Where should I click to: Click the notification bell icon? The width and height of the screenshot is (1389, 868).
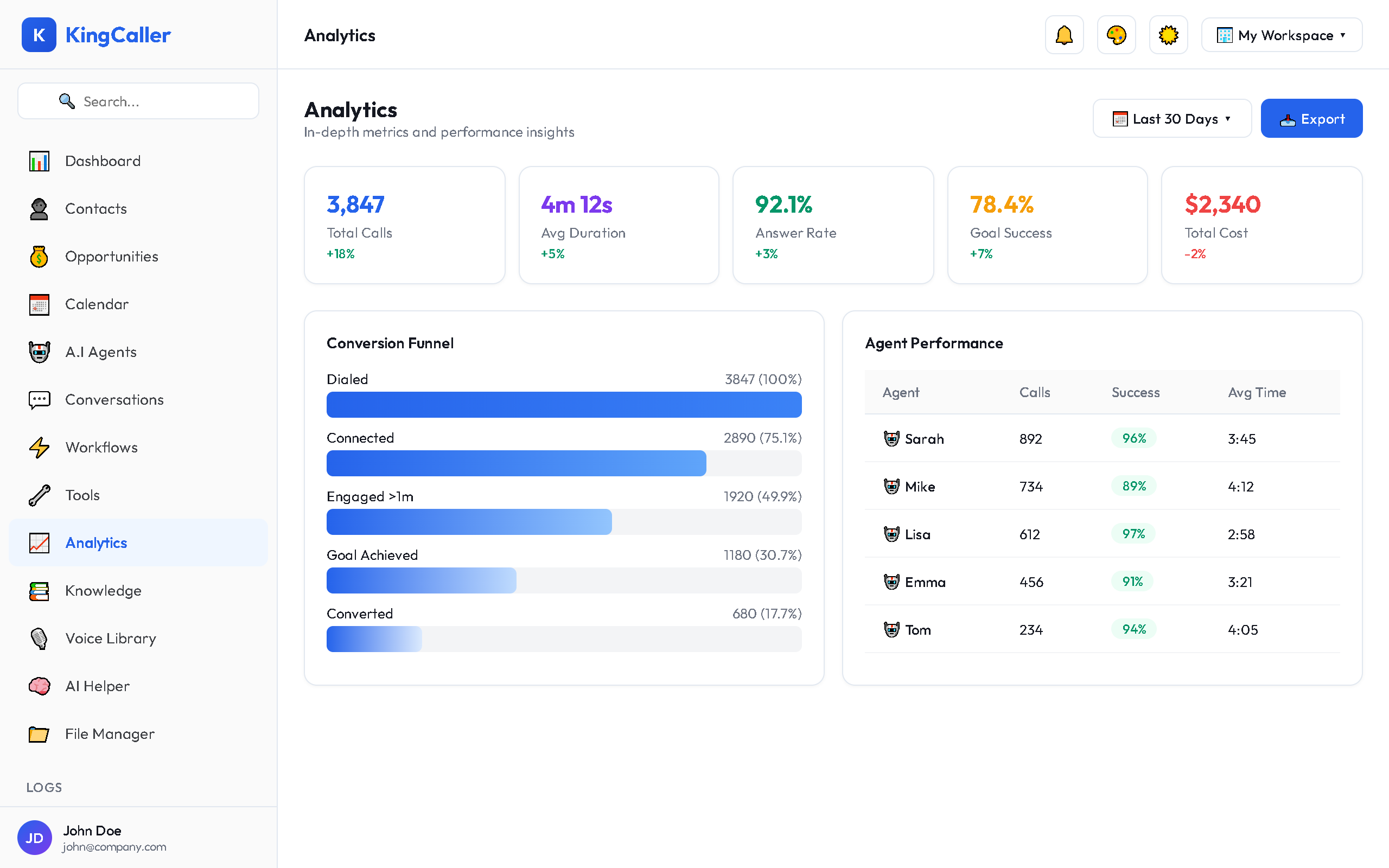(1063, 34)
